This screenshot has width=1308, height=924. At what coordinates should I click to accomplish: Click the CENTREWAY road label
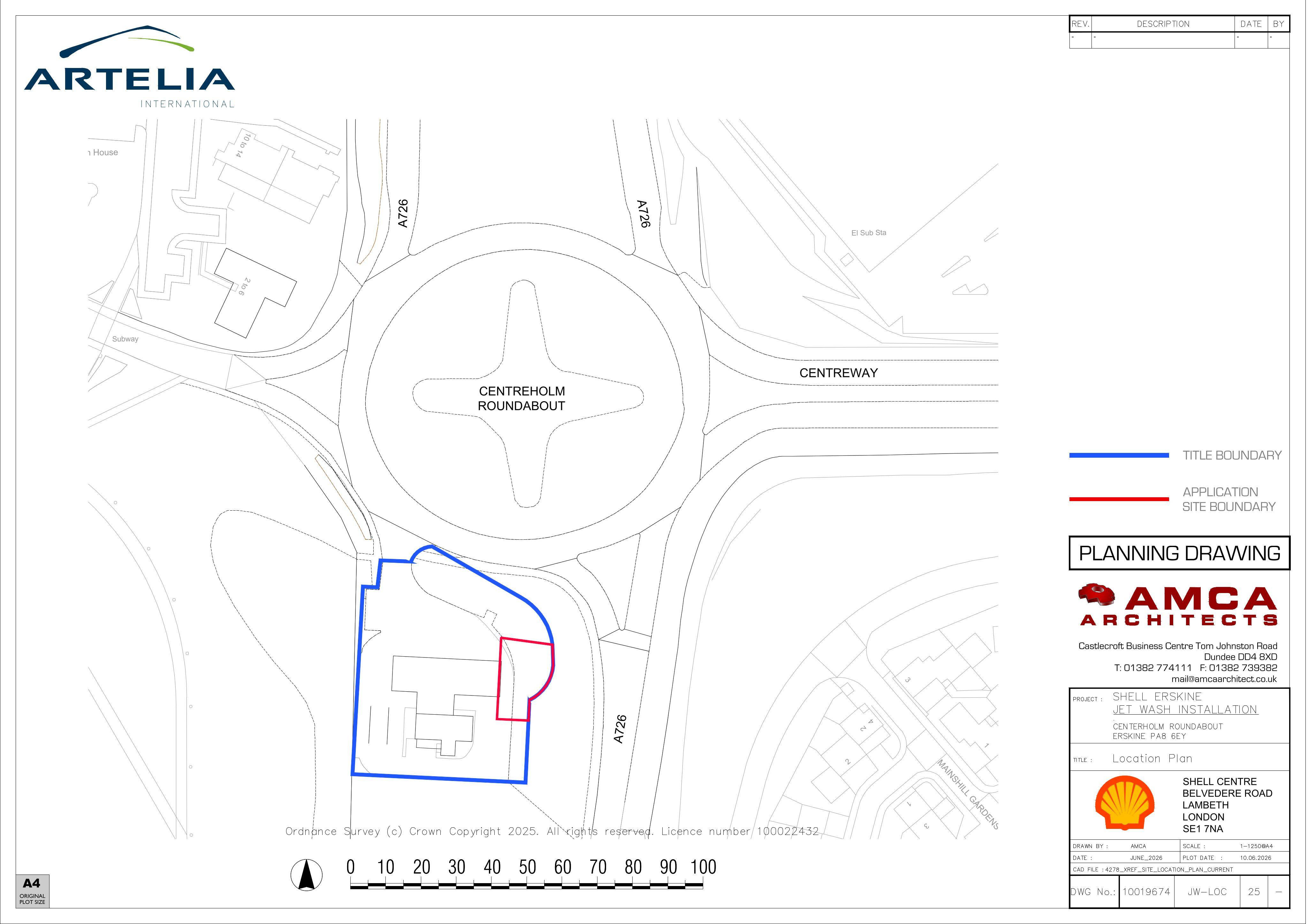click(x=839, y=373)
